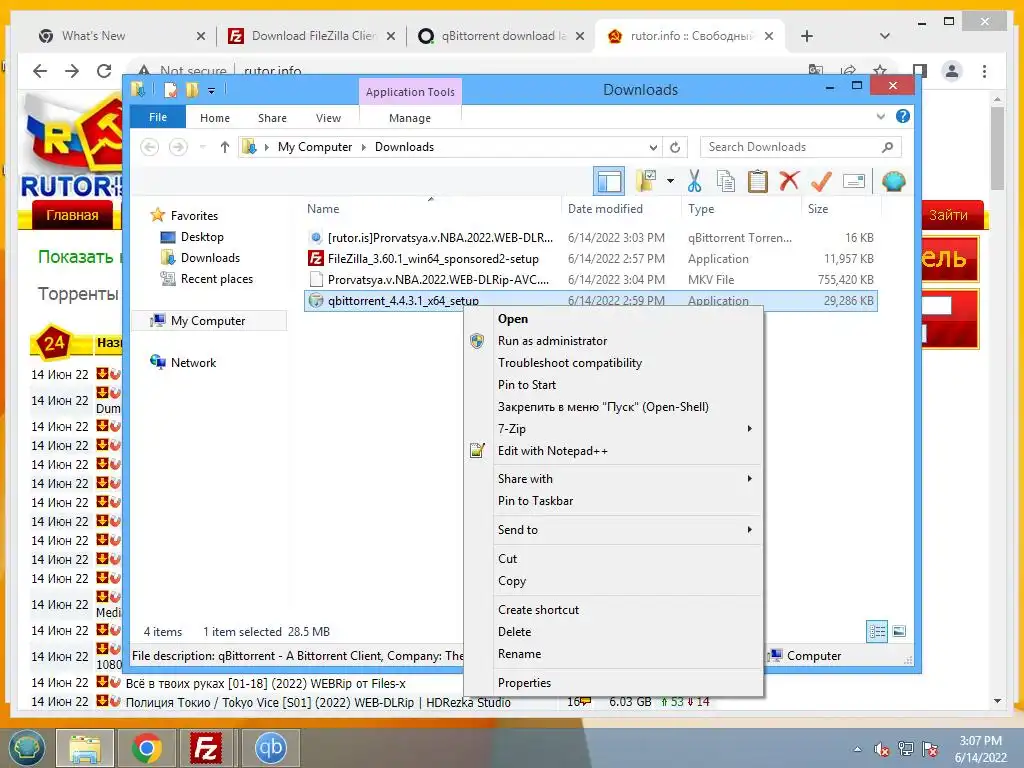The image size is (1024, 768).
Task: Click the FileZilla icon in the taskbar
Action: coord(206,748)
